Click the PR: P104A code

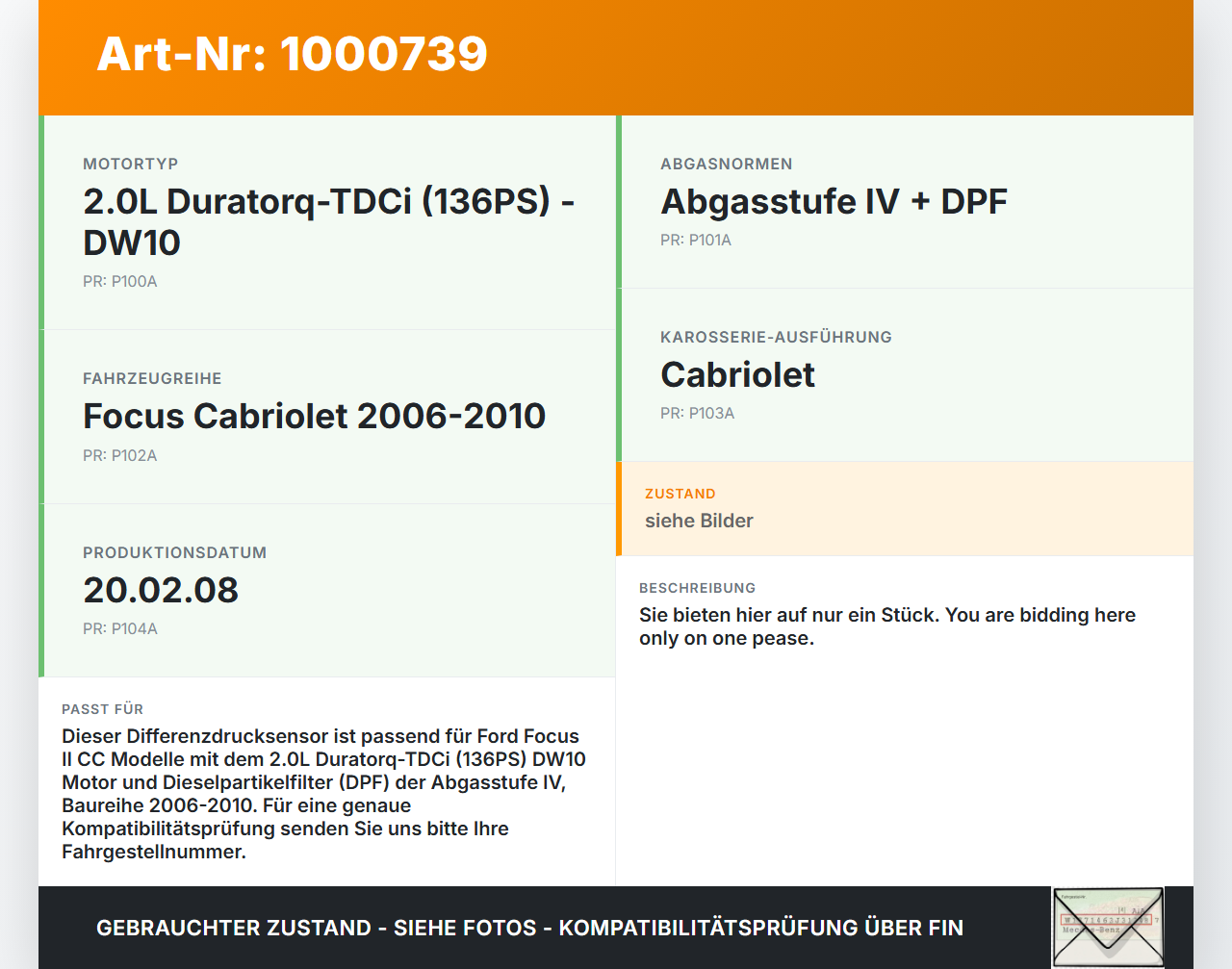120,628
